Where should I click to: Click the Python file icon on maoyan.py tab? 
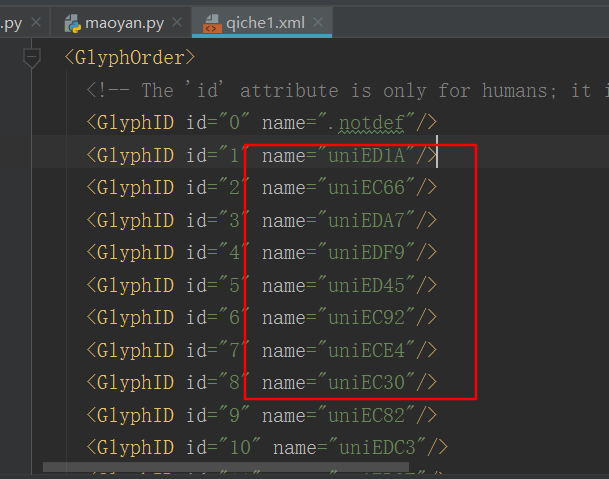(x=73, y=23)
